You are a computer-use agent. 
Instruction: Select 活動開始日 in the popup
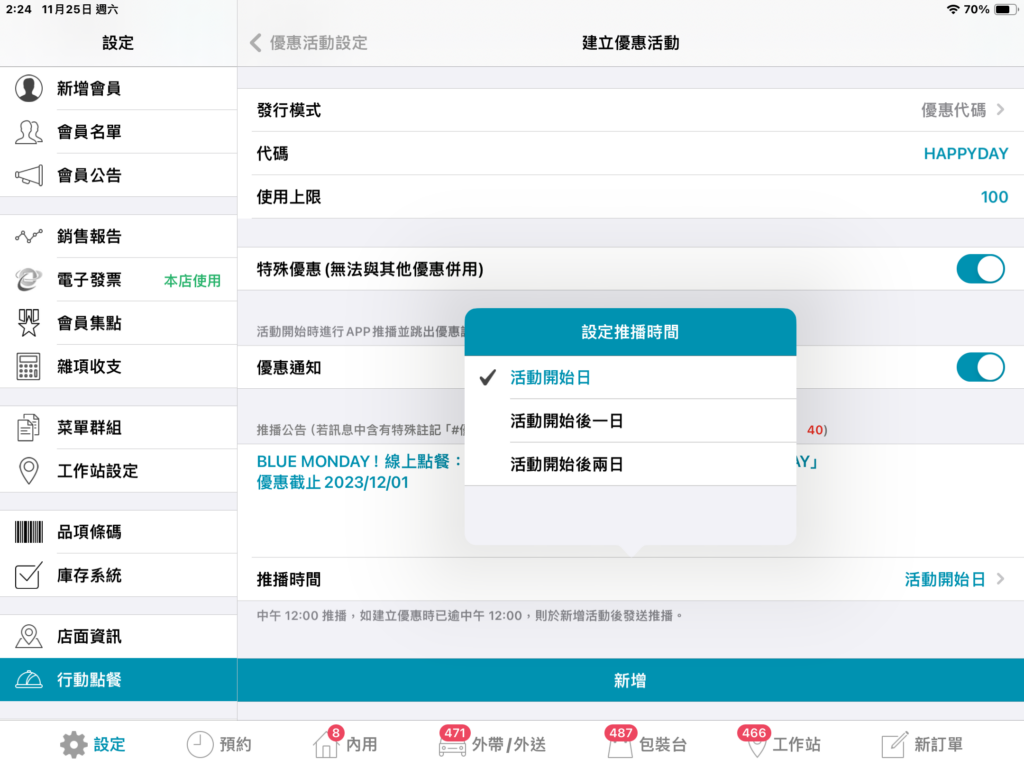630,377
